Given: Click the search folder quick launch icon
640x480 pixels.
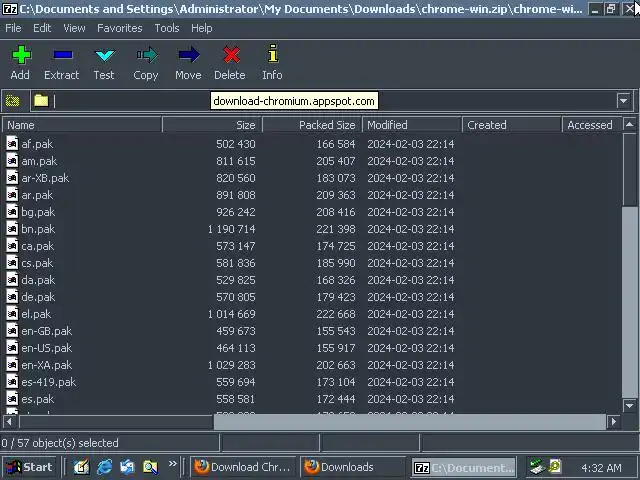Looking at the screenshot, I should (x=150, y=467).
